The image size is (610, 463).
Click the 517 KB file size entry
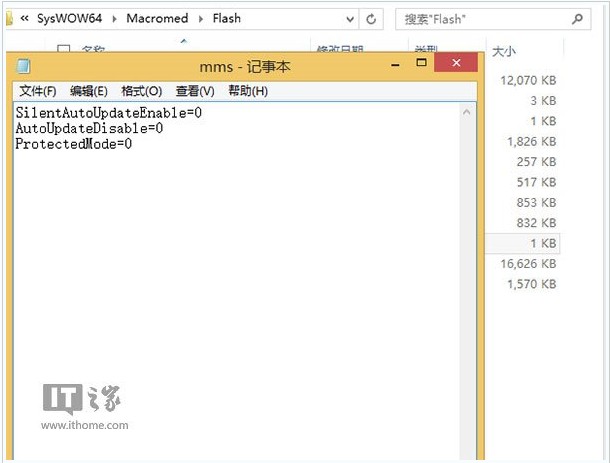pos(536,182)
